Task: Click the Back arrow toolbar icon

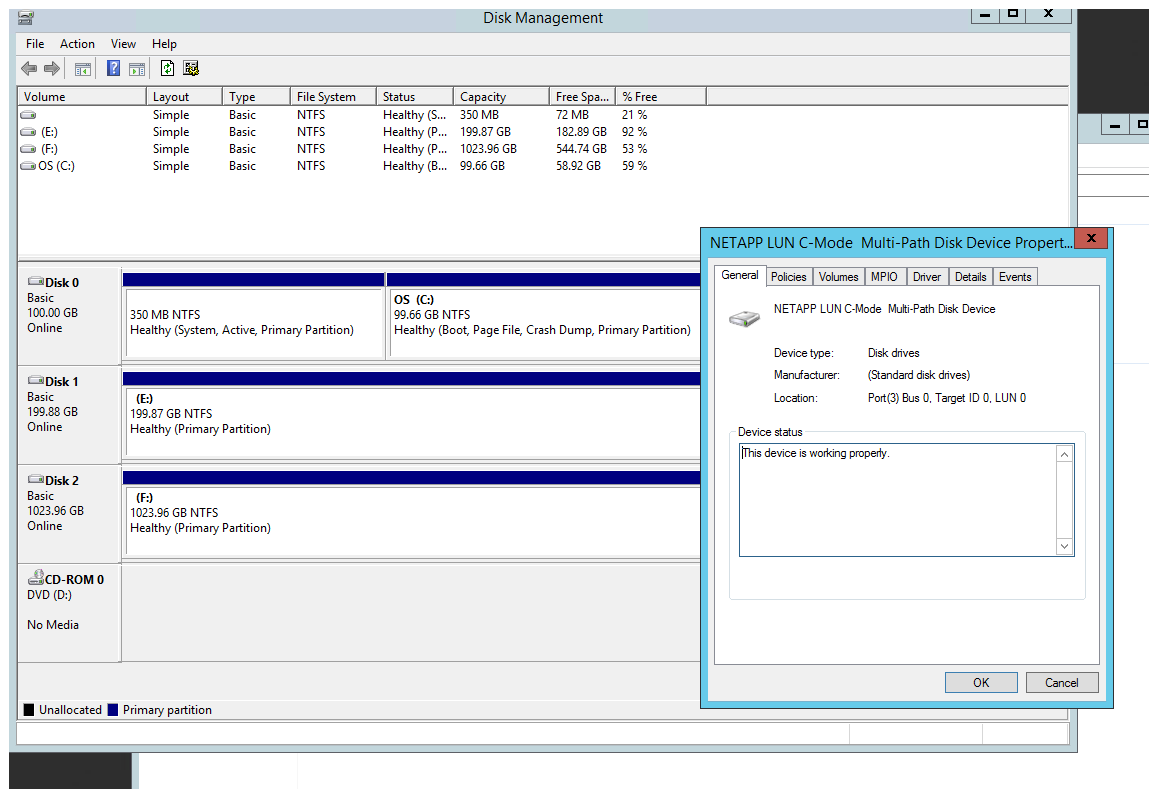Action: (29, 69)
